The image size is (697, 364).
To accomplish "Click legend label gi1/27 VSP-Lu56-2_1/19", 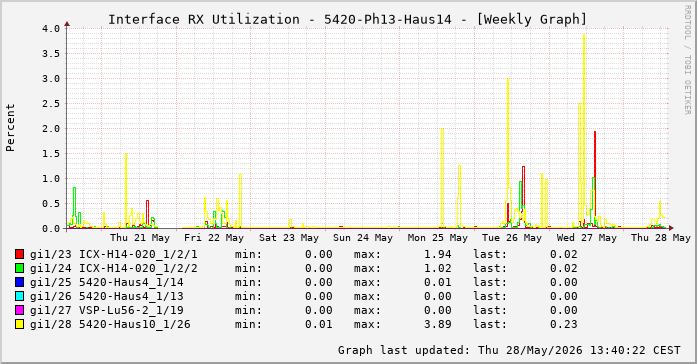I will [107, 310].
